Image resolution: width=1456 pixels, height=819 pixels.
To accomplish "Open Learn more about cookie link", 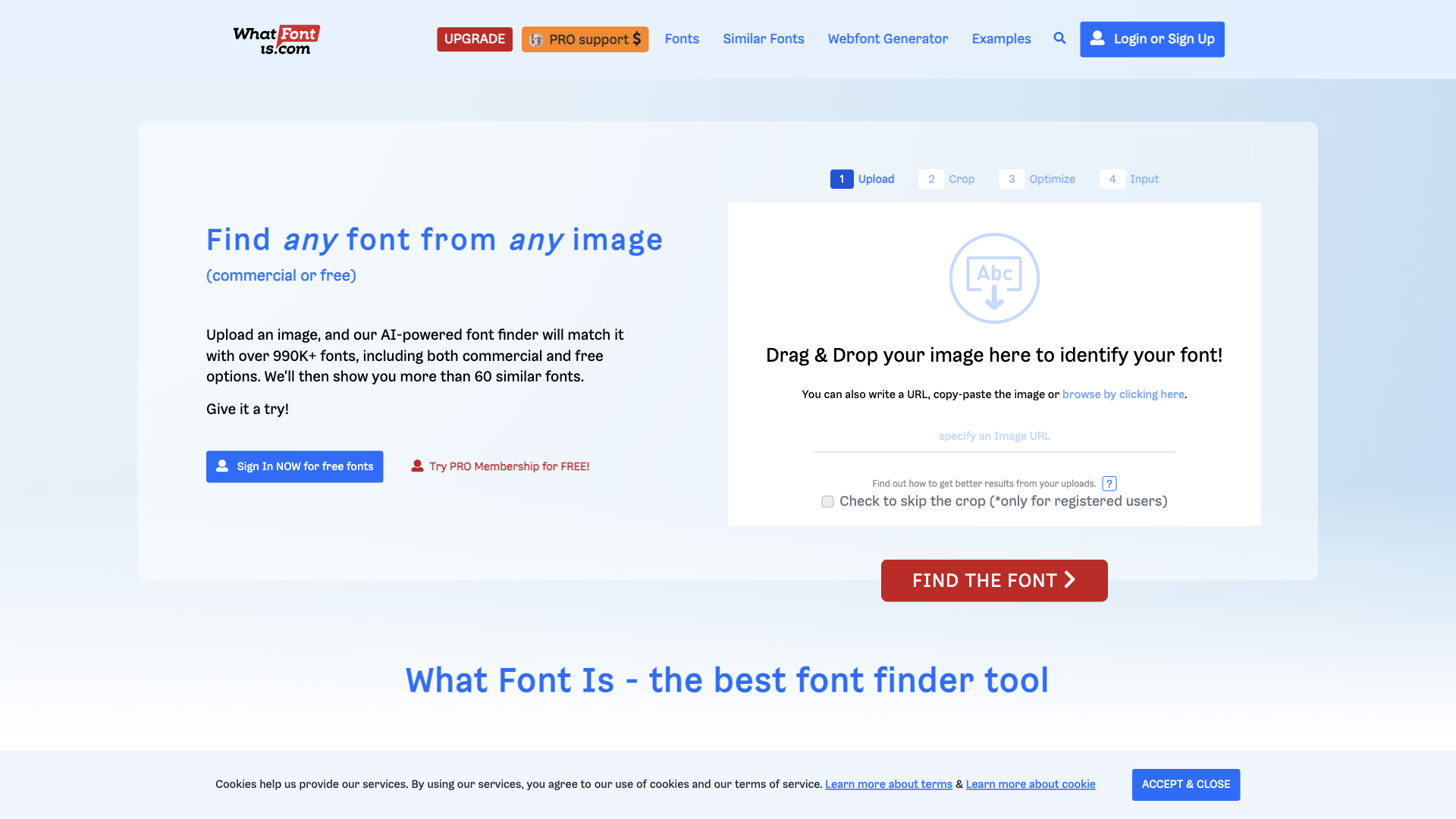I will tap(1031, 784).
